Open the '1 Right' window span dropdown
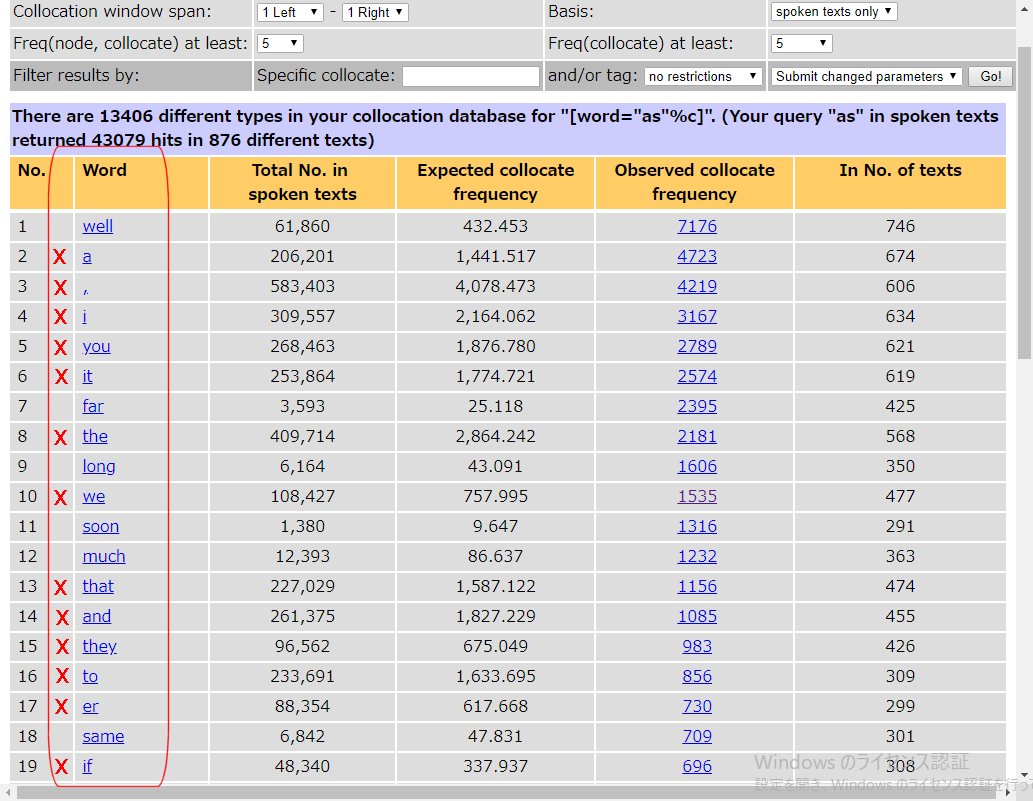 [374, 12]
